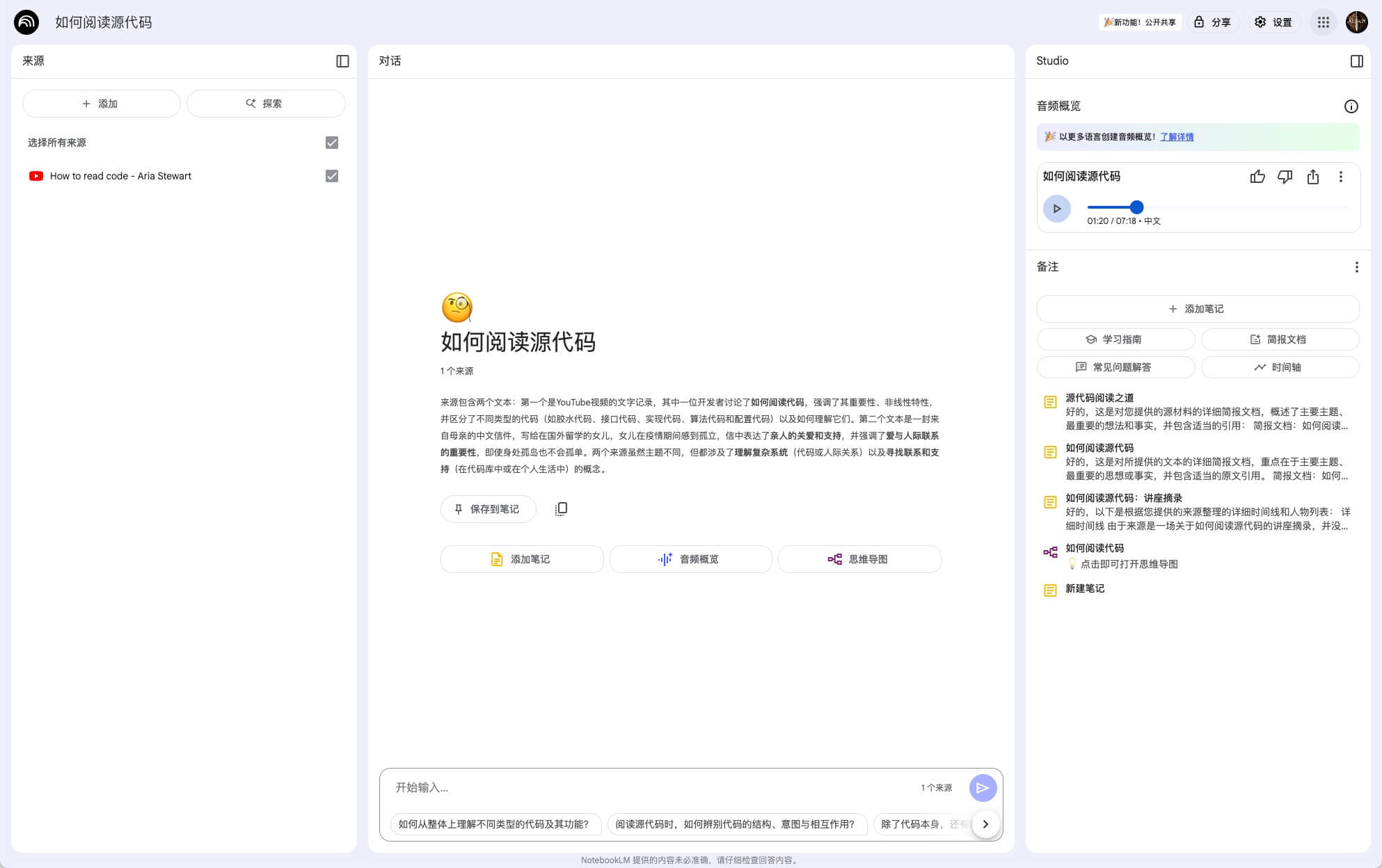
Task: Click the 探索 discover sources button
Action: coord(265,104)
